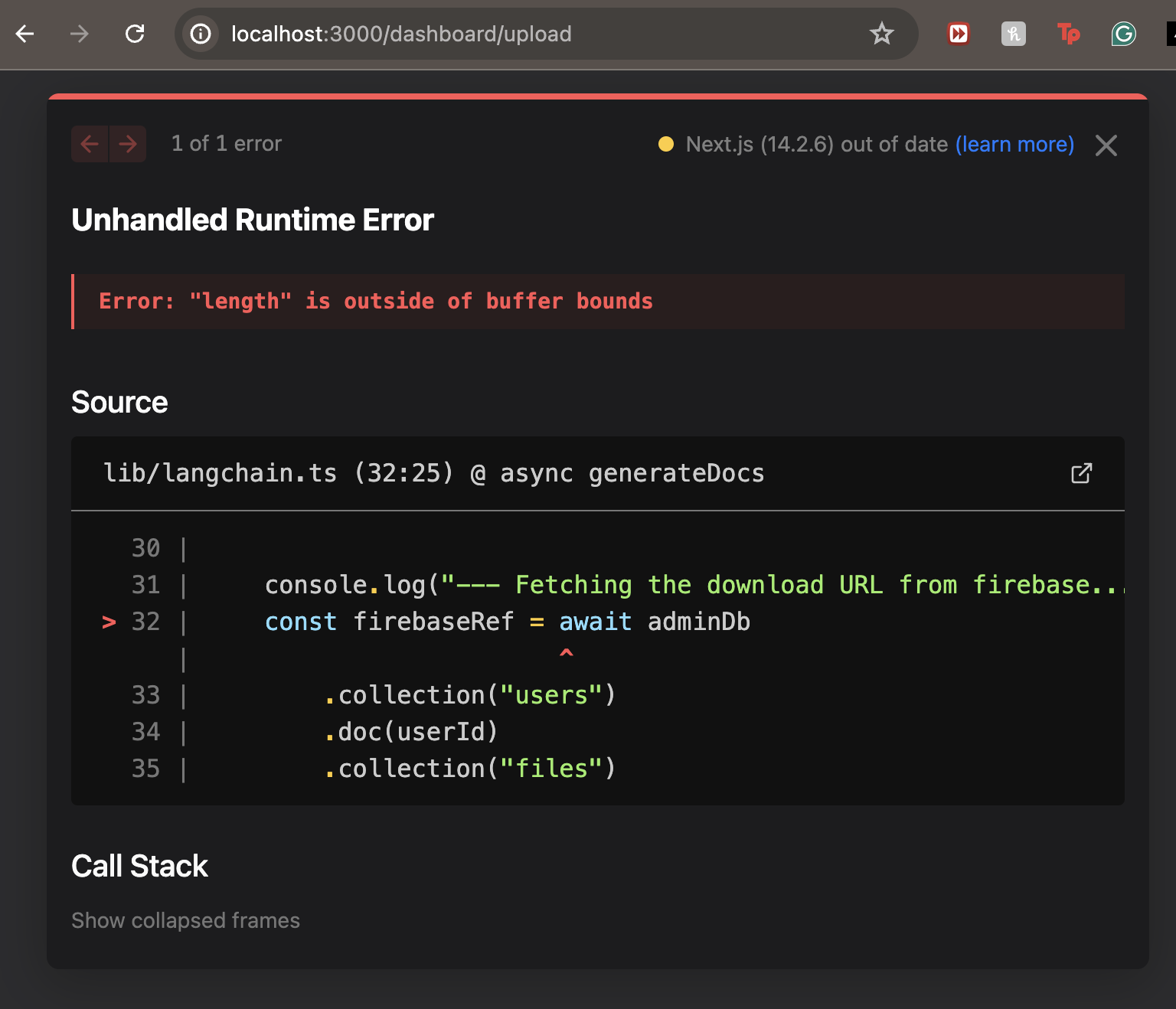This screenshot has height=1009, width=1176.
Task: Open the Next.js learn more link
Action: [x=1015, y=144]
